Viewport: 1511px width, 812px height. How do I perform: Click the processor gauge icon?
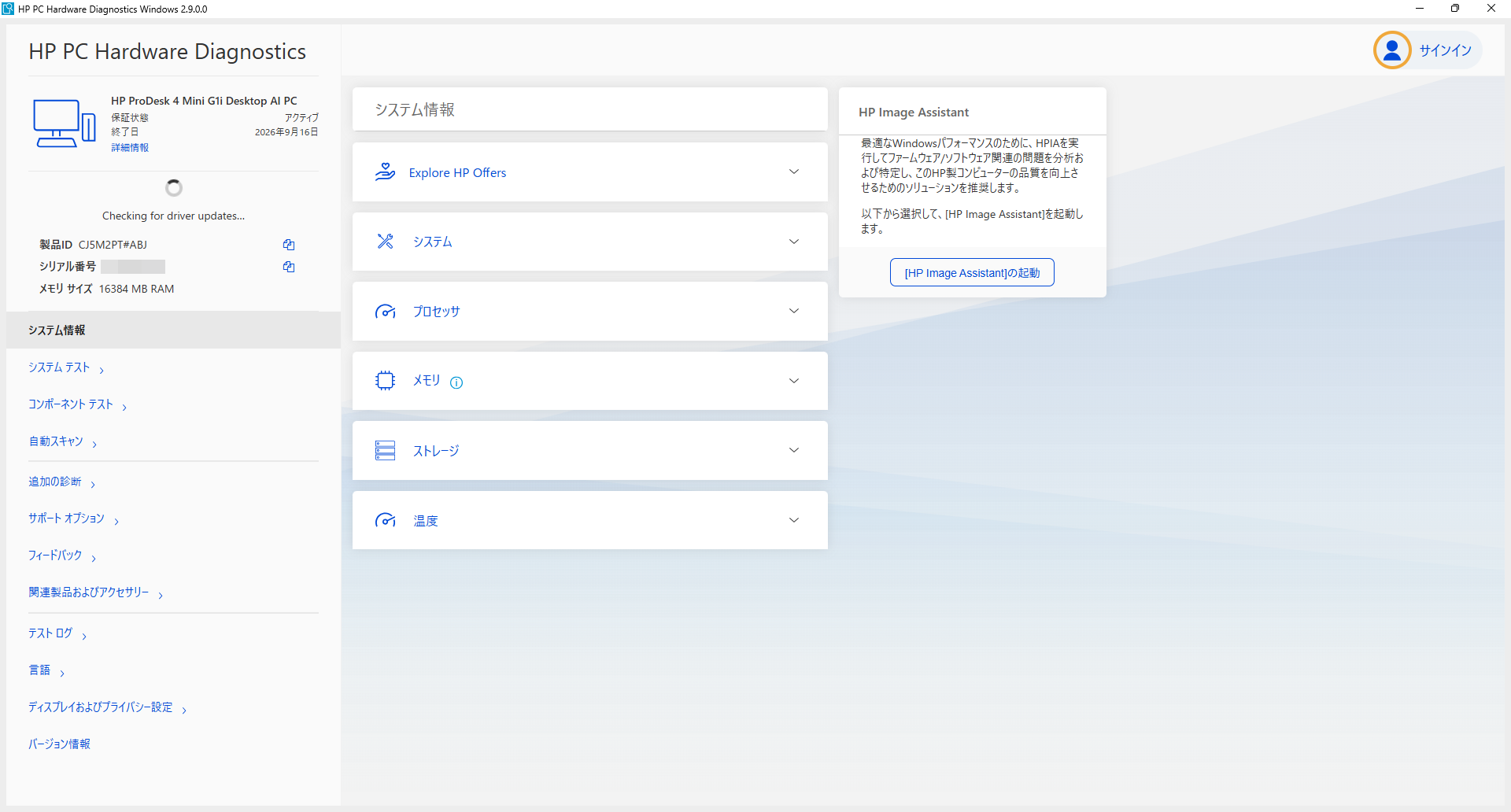[385, 312]
